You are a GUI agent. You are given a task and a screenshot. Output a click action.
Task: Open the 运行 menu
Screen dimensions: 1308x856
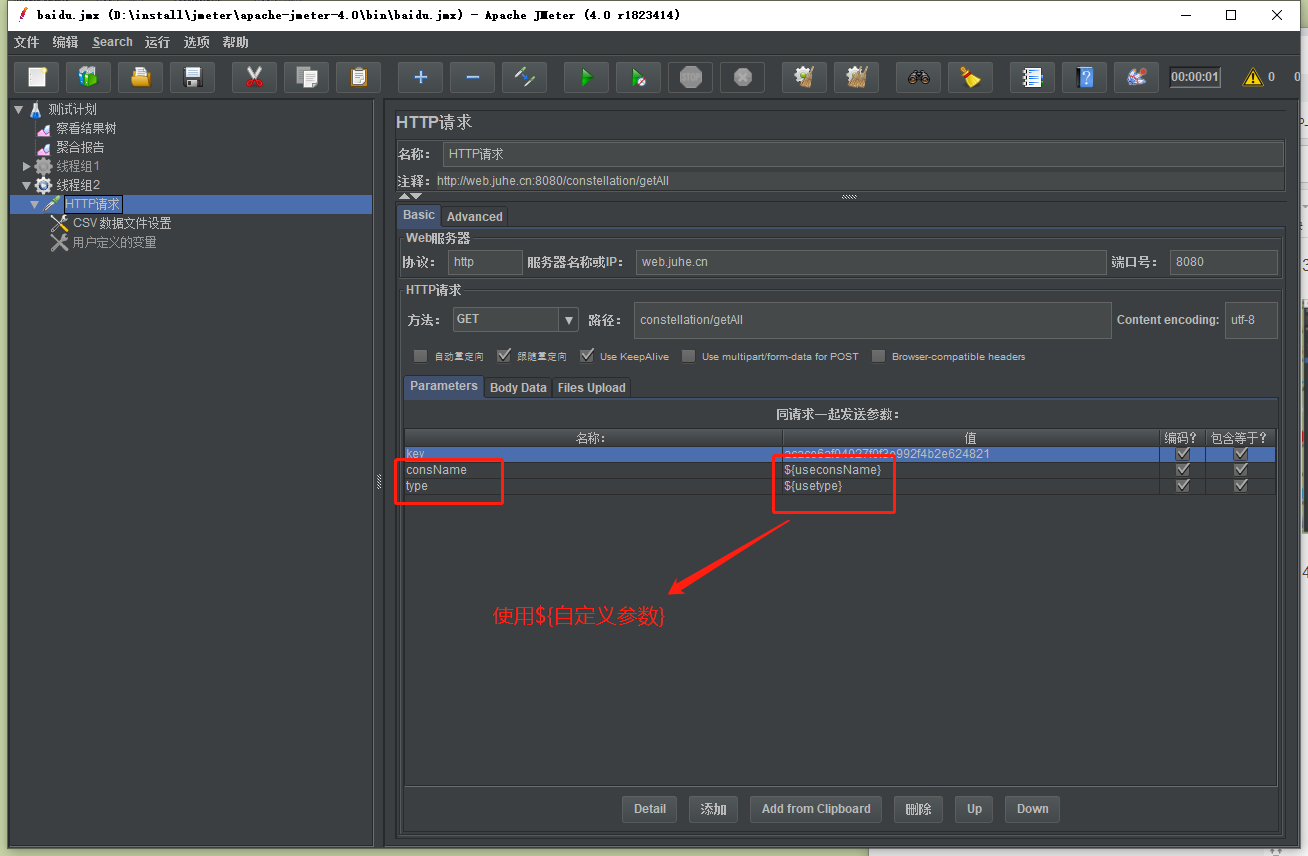pyautogui.click(x=157, y=42)
